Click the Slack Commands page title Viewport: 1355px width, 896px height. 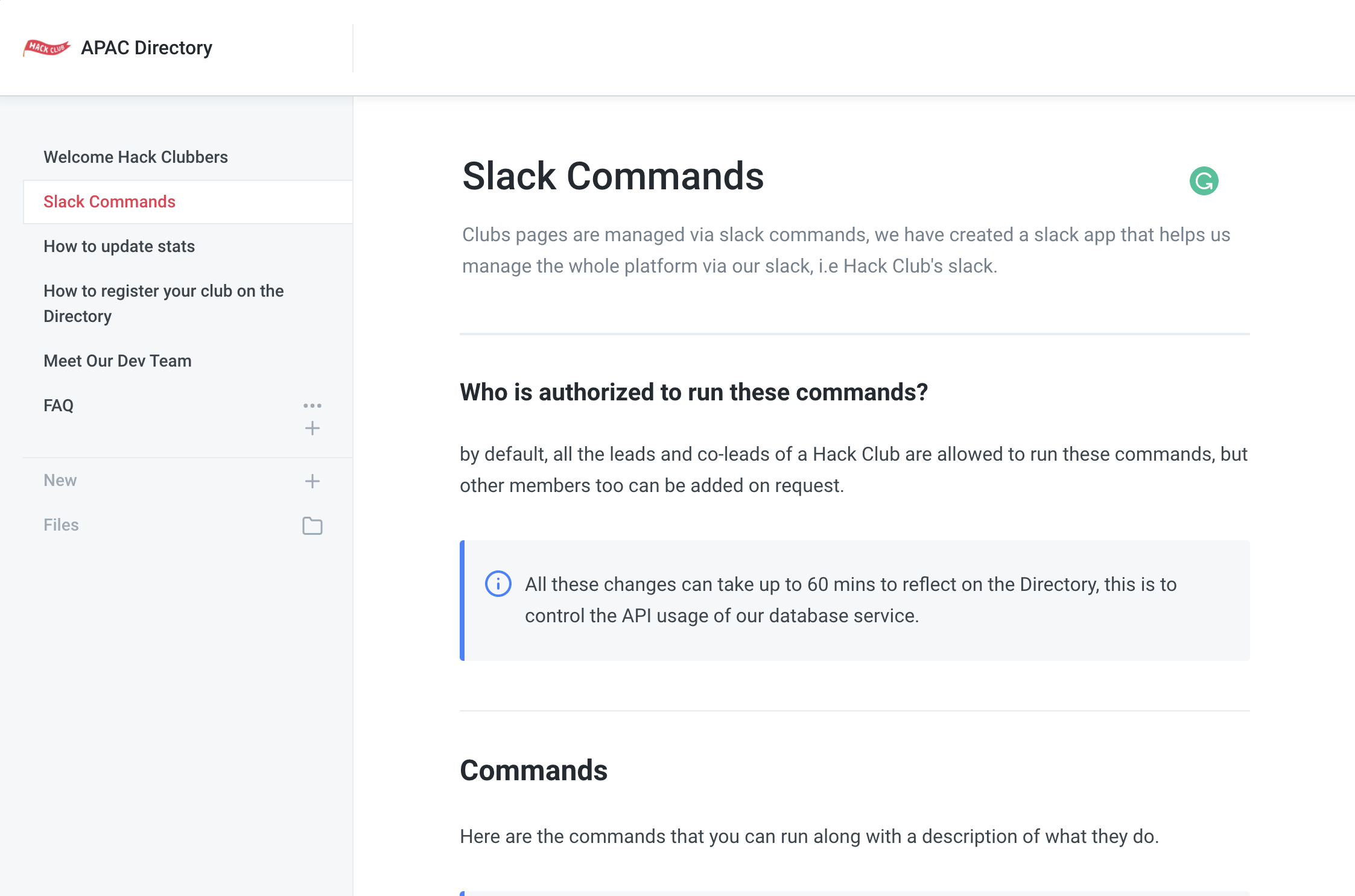pos(613,176)
